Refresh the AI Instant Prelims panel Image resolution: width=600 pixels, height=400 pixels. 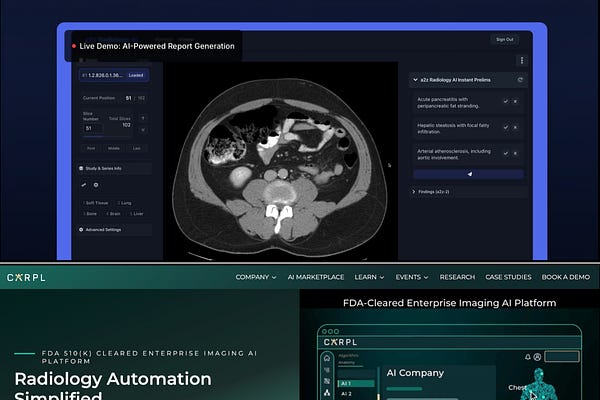[x=520, y=80]
